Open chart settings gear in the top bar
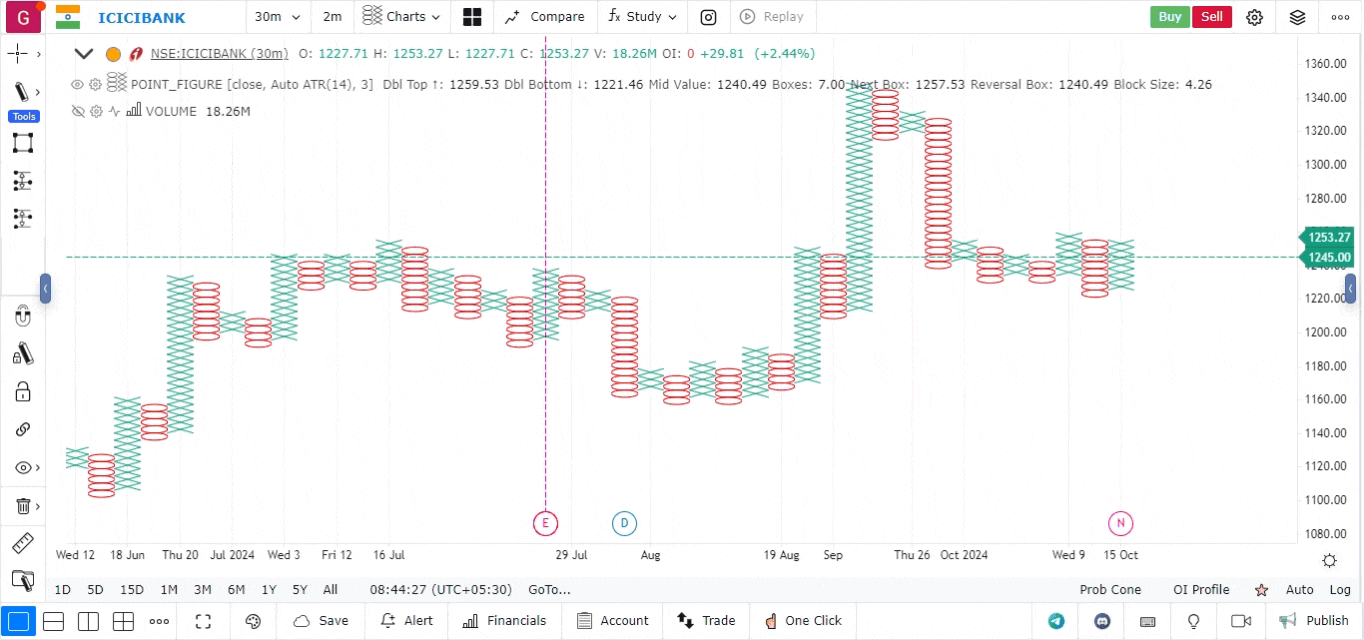The height and width of the screenshot is (640, 1364). click(x=1254, y=17)
